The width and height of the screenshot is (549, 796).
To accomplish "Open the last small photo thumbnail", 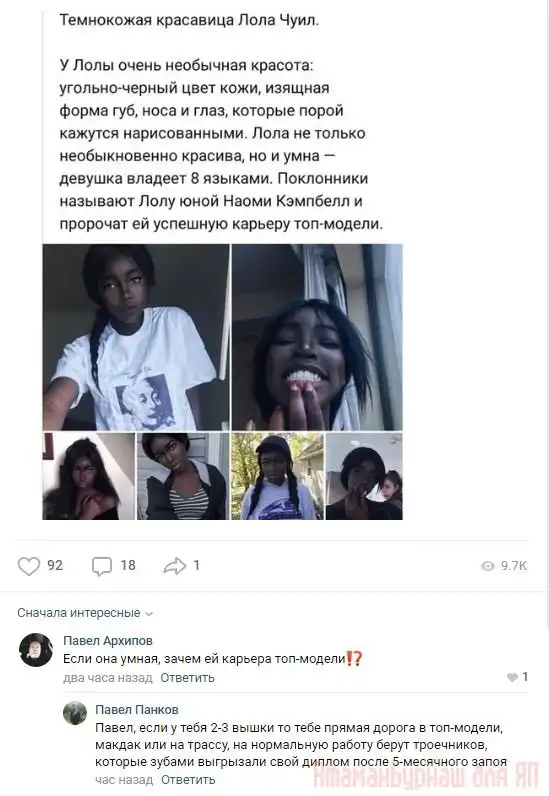I will (364, 476).
